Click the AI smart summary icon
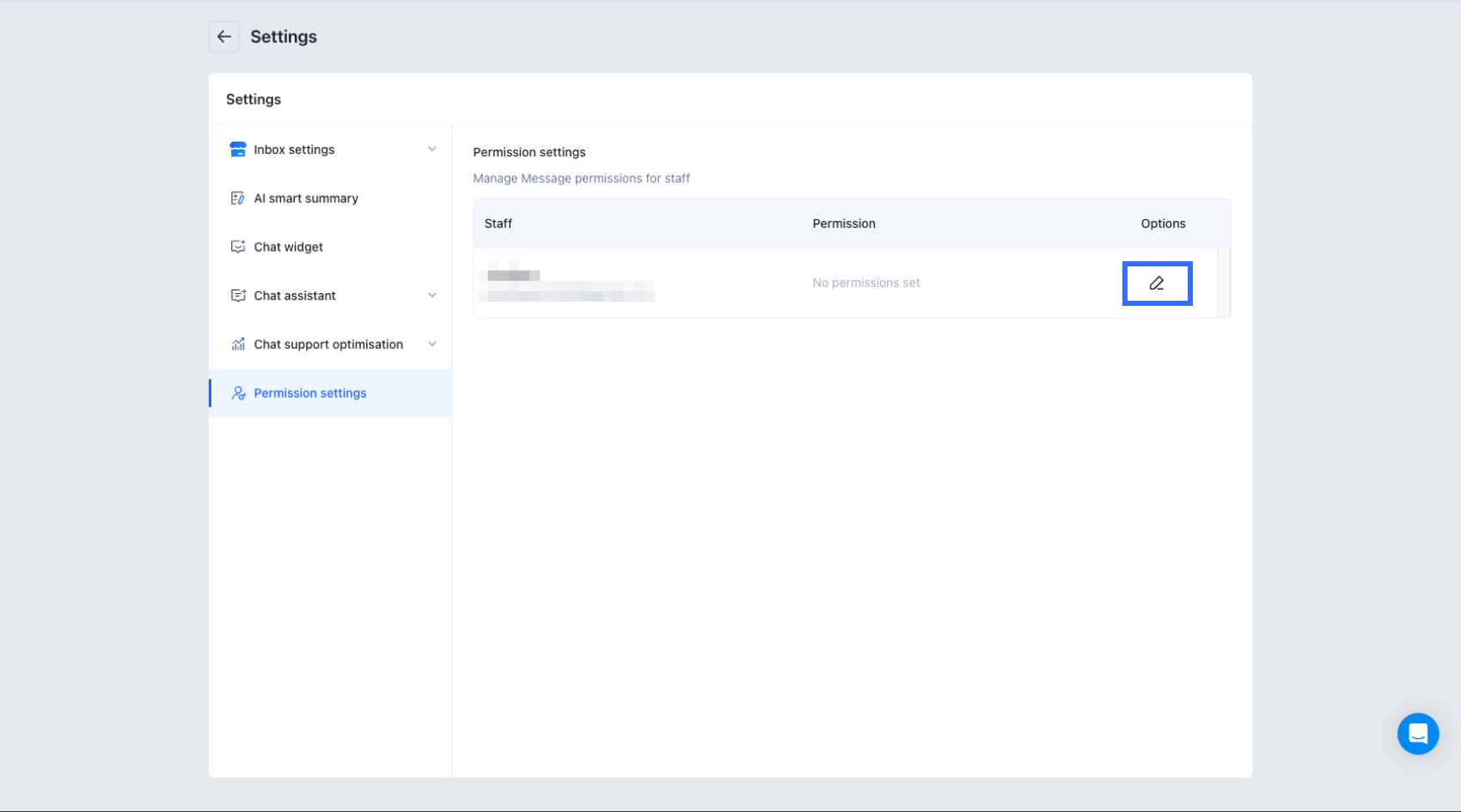1461x812 pixels. [x=238, y=198]
